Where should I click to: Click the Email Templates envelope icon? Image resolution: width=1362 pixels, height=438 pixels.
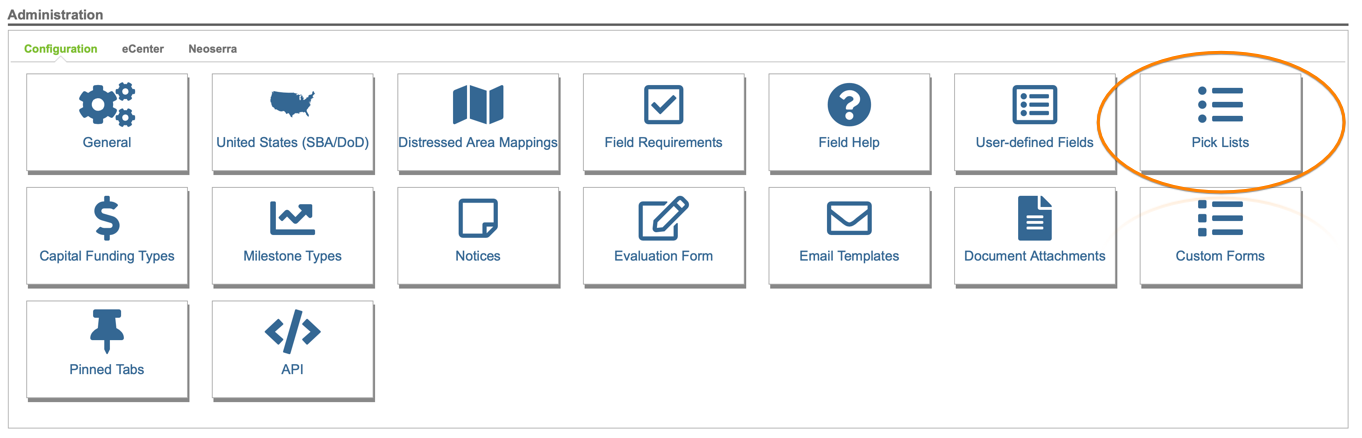tap(849, 218)
